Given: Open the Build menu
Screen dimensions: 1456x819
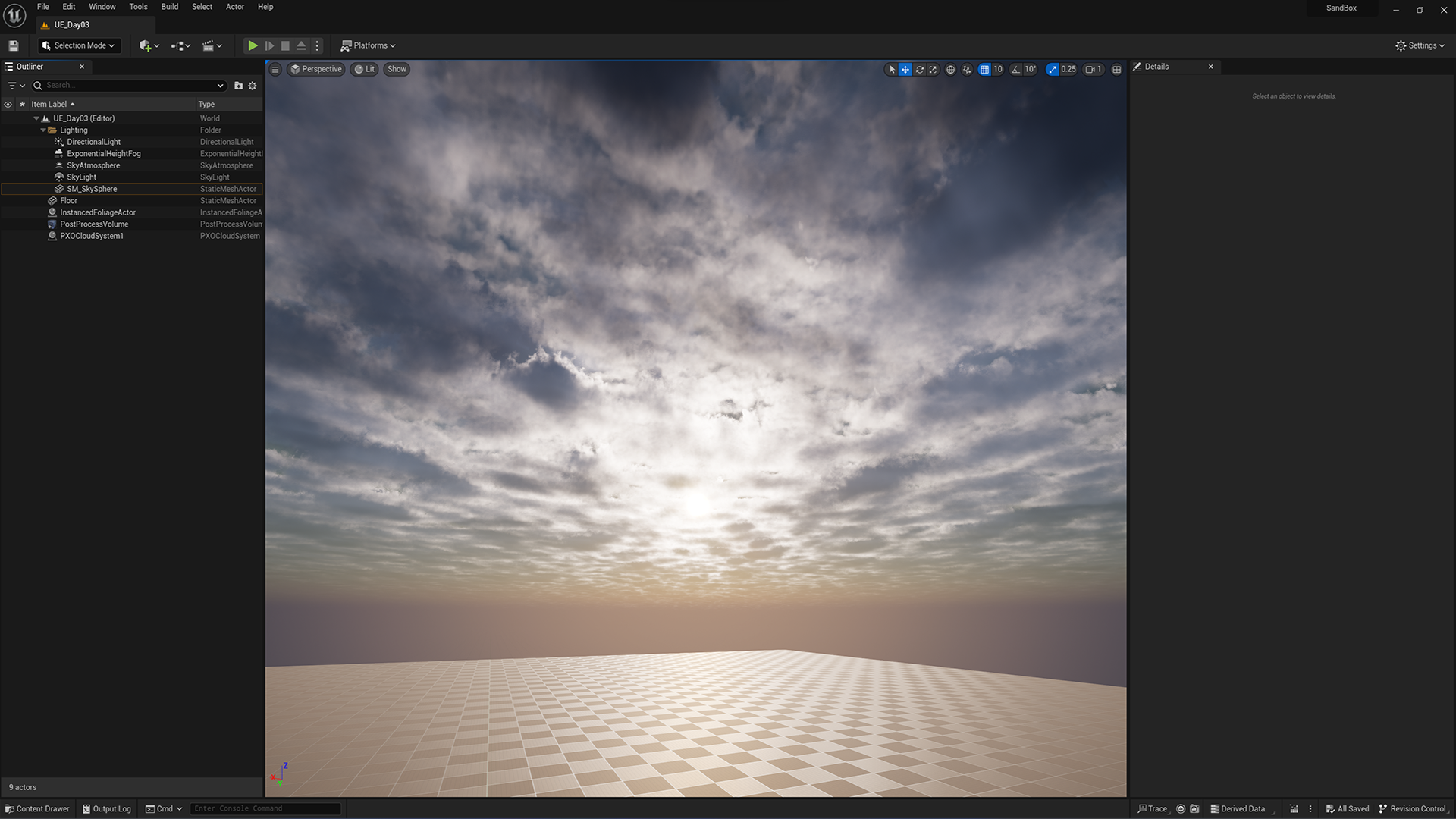Looking at the screenshot, I should pos(169,7).
